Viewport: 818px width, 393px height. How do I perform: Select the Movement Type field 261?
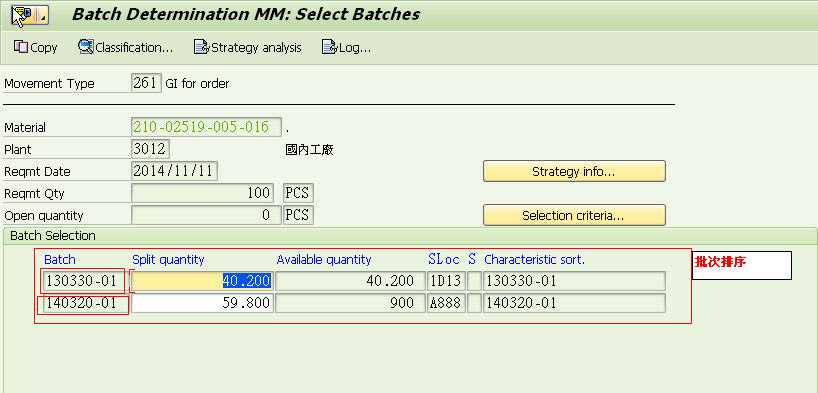[x=146, y=83]
